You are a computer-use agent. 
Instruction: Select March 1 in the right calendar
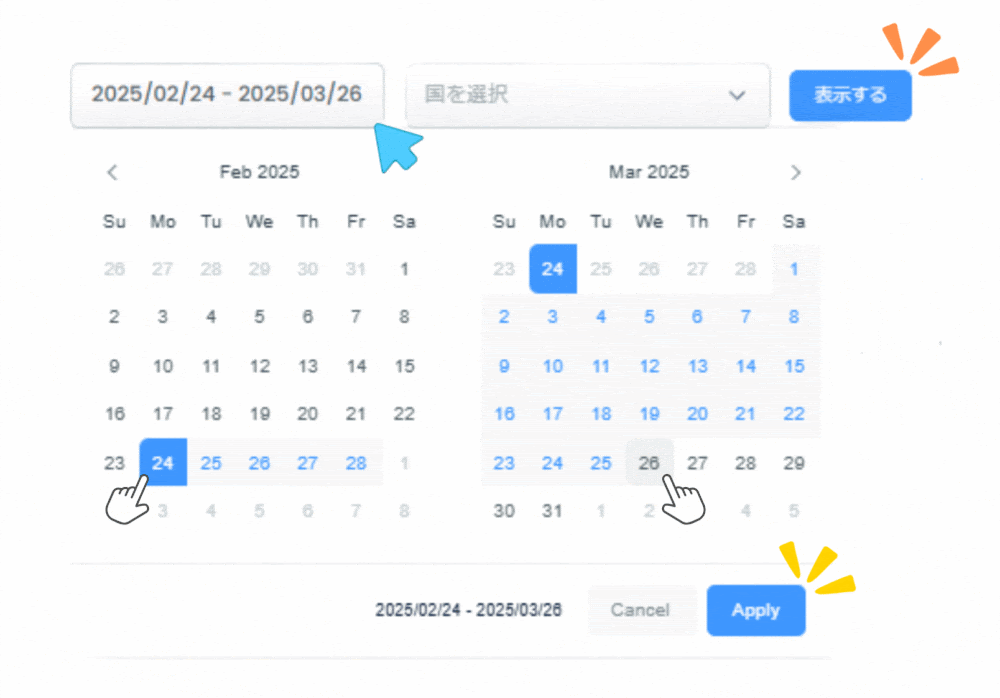[x=794, y=269]
